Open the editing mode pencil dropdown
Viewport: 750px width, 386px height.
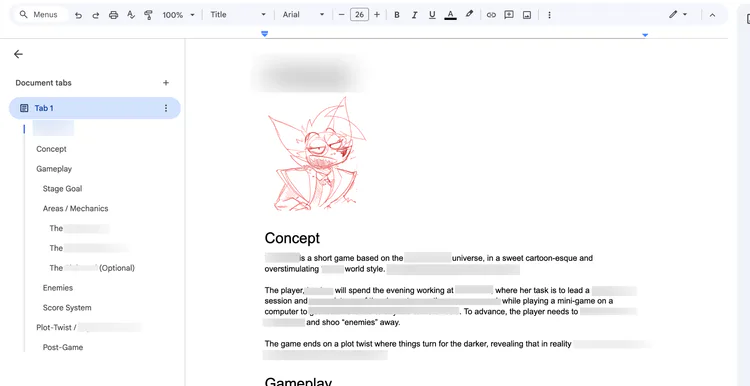[678, 15]
